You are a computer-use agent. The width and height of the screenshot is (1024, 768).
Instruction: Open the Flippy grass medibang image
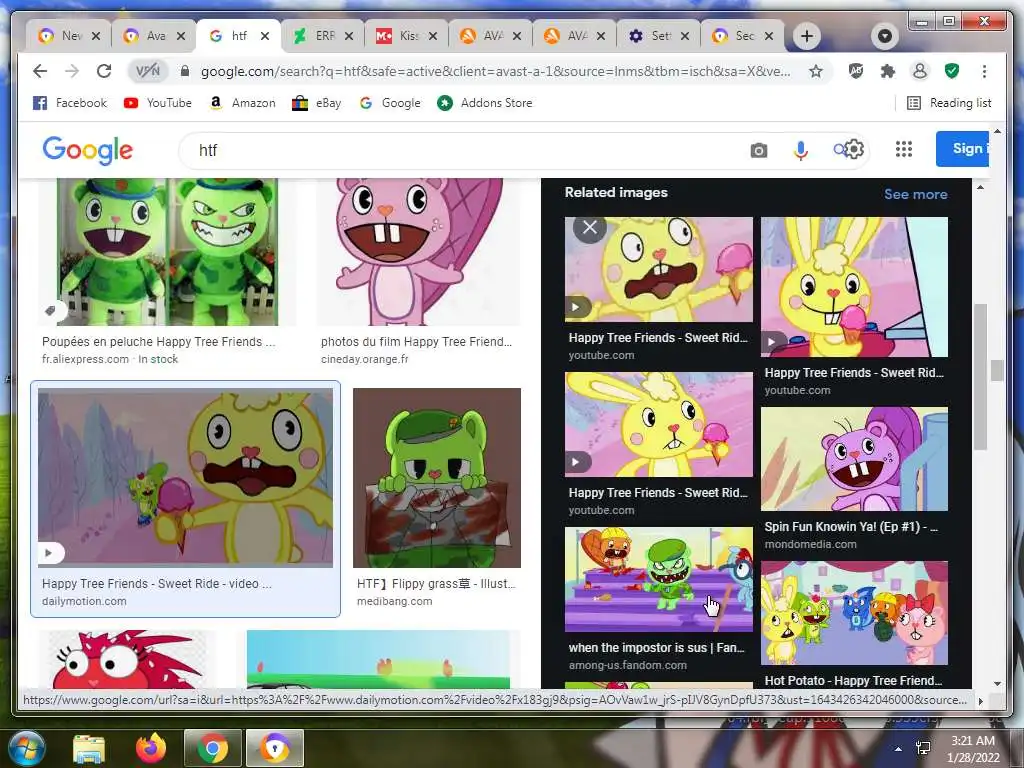click(437, 478)
